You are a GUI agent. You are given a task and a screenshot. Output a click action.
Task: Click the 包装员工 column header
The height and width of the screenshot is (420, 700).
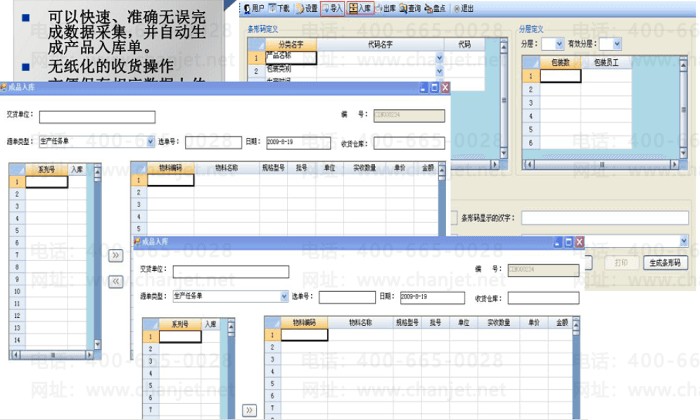pyautogui.click(x=606, y=62)
